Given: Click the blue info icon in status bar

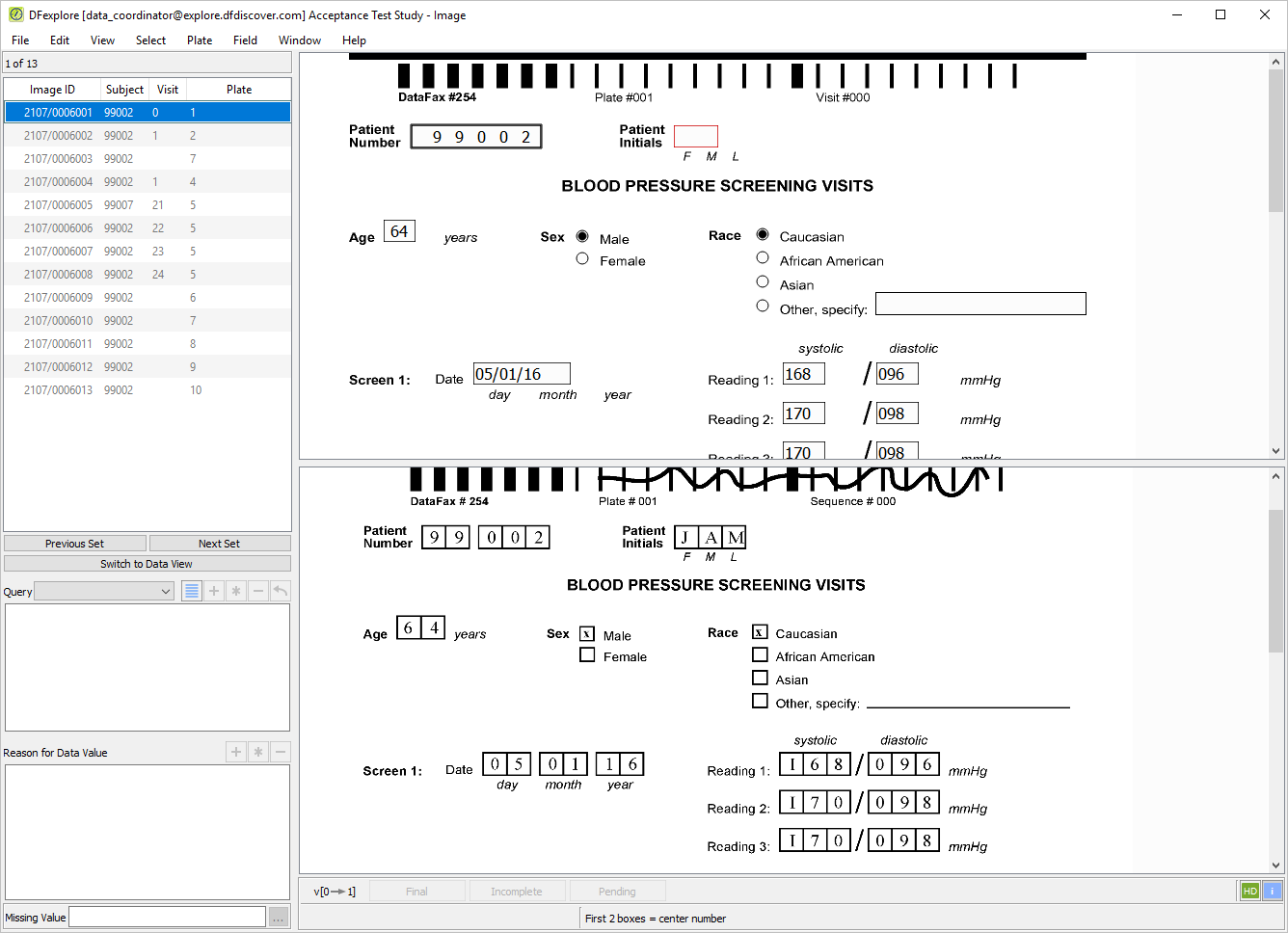Looking at the screenshot, I should pos(1272,891).
